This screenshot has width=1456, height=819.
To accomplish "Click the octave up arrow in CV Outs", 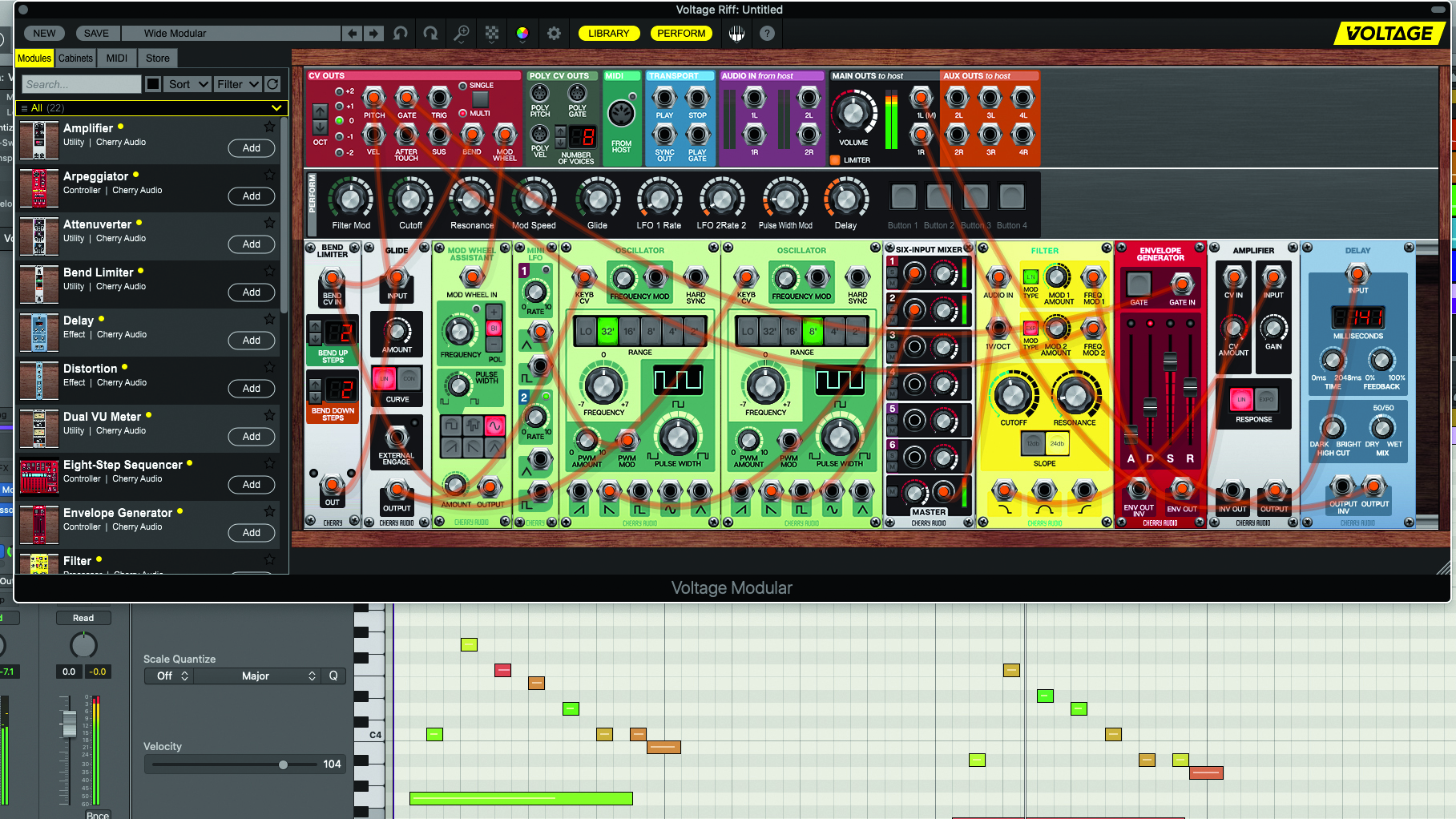I will (320, 112).
